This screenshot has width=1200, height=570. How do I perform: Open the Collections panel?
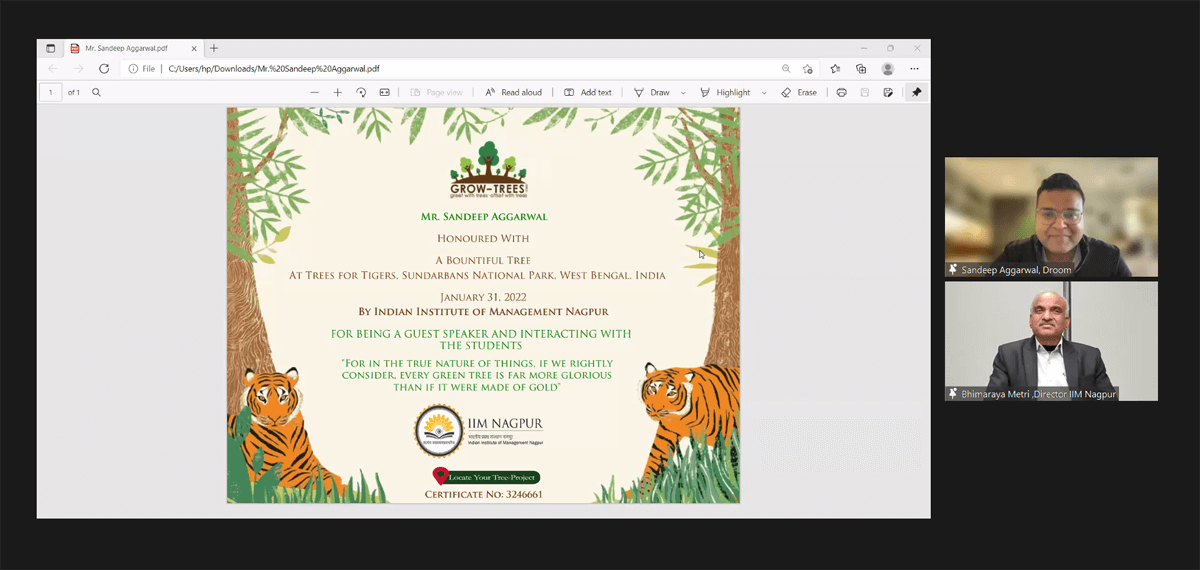[x=861, y=69]
